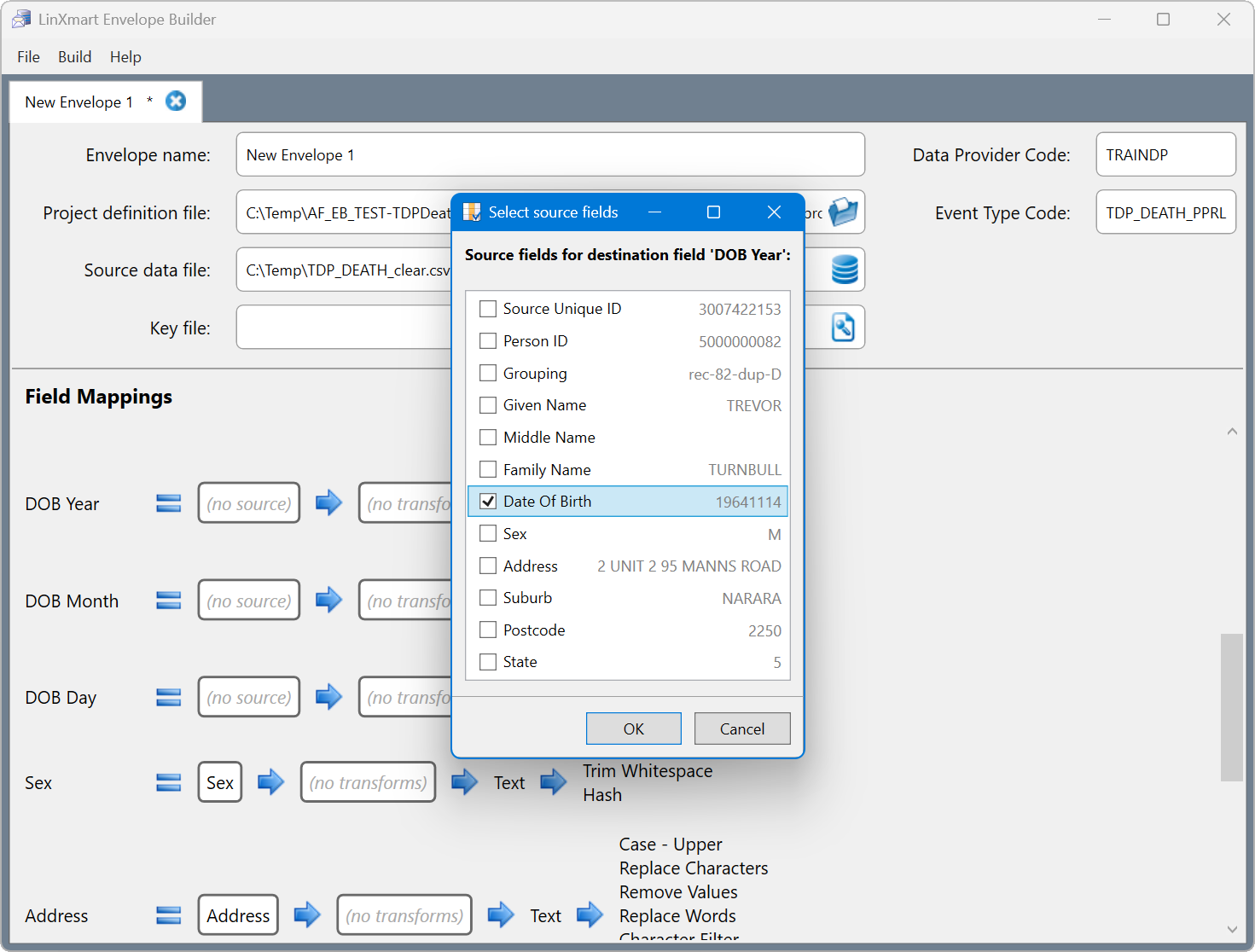Click the scroll up arrow of Field Mappings

click(x=1232, y=432)
